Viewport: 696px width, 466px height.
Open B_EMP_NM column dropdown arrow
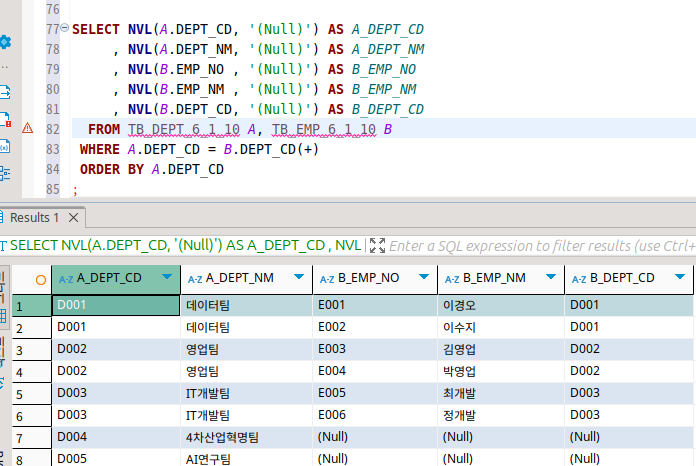coord(551,277)
